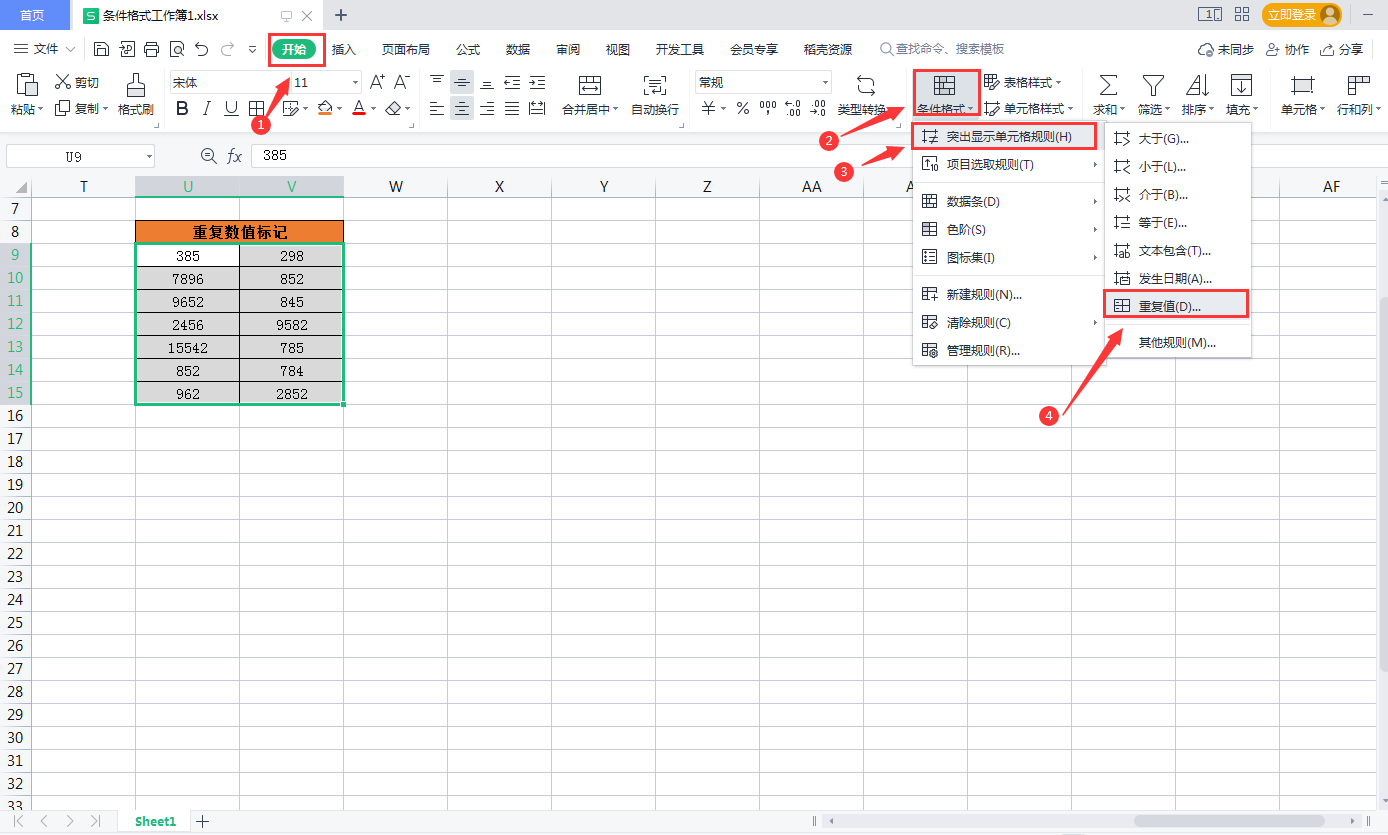
Task: Click the Wrap Text (自动换行) button
Action: [655, 95]
